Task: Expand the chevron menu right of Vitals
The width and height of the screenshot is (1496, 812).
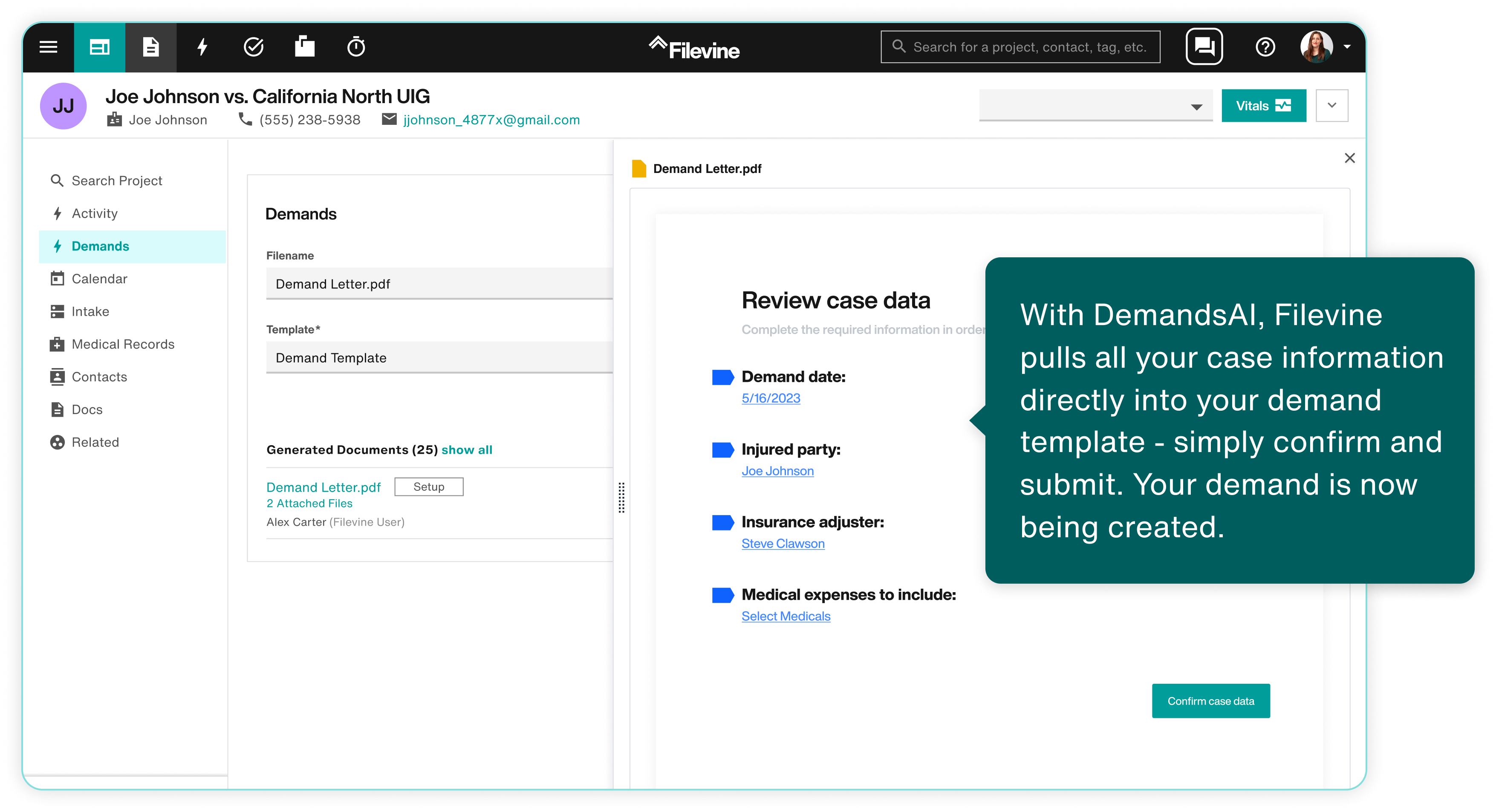Action: click(1331, 106)
